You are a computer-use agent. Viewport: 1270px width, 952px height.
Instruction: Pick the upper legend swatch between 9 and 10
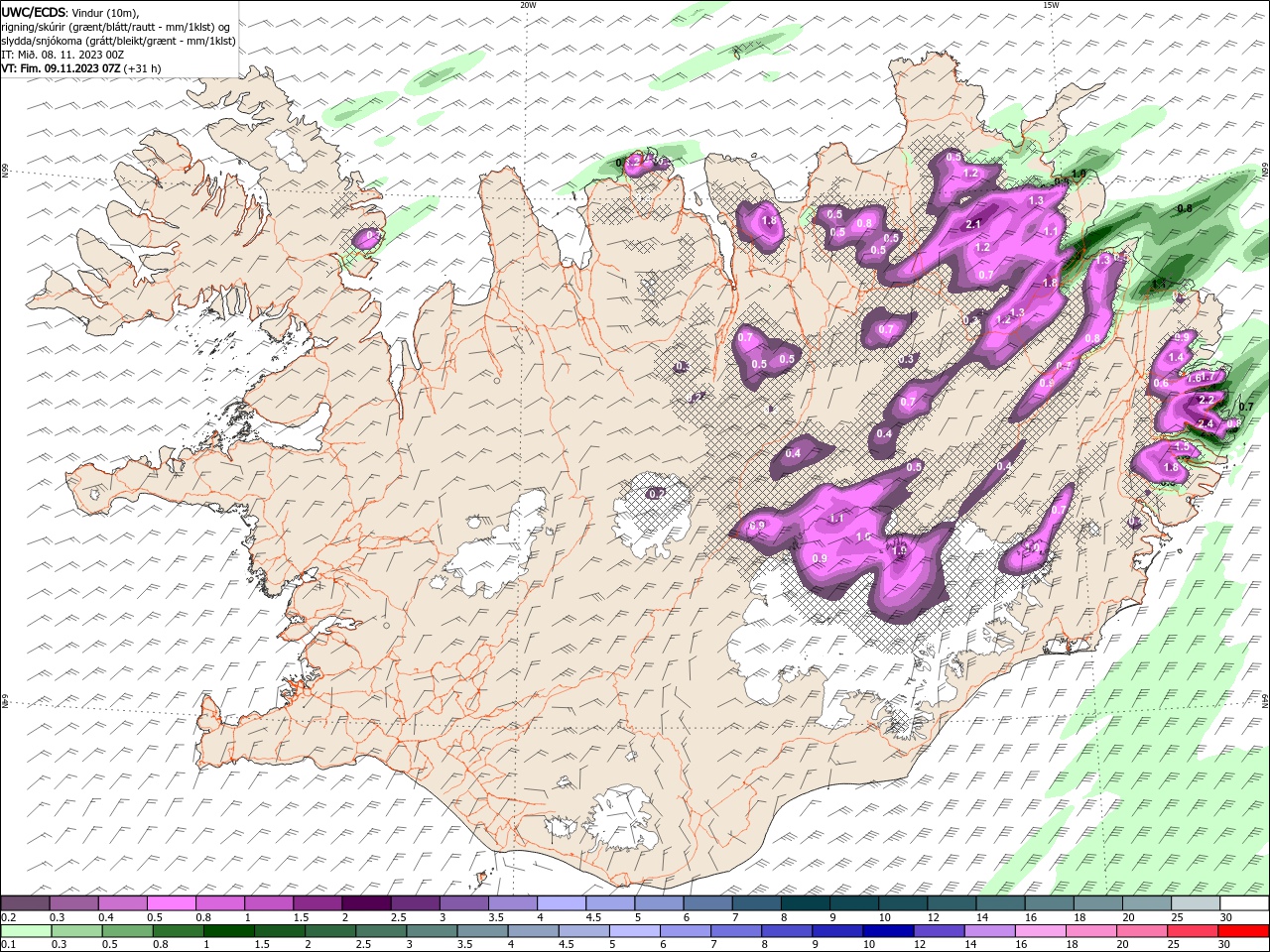coord(853,903)
